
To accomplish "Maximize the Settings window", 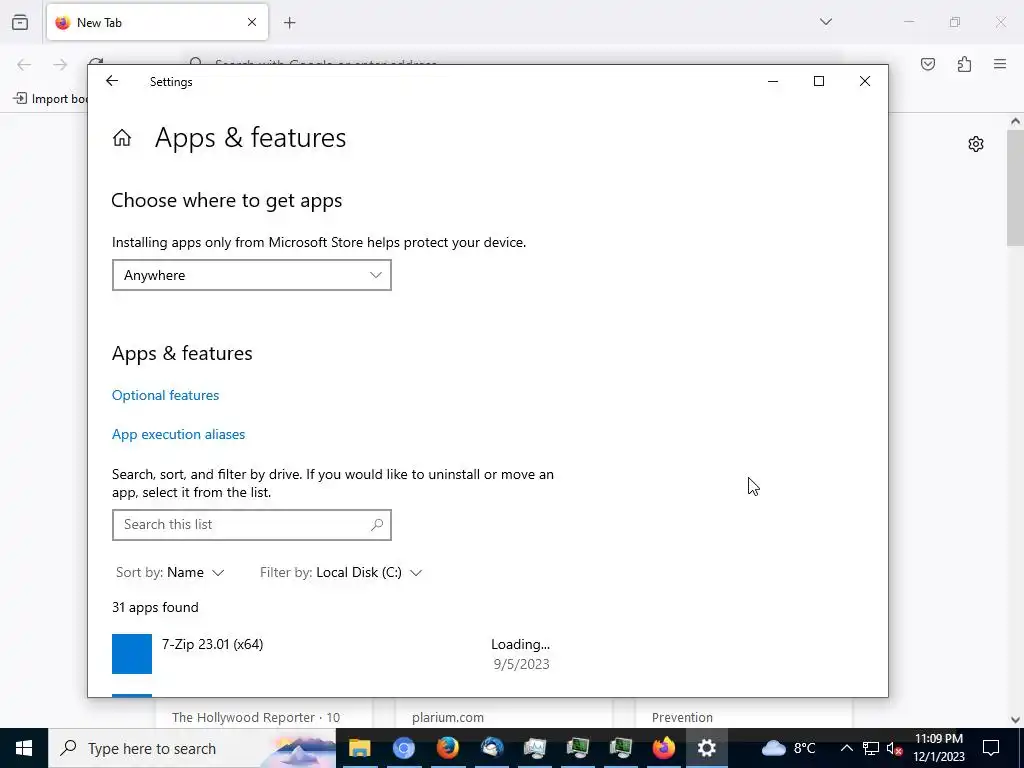I will coord(819,81).
